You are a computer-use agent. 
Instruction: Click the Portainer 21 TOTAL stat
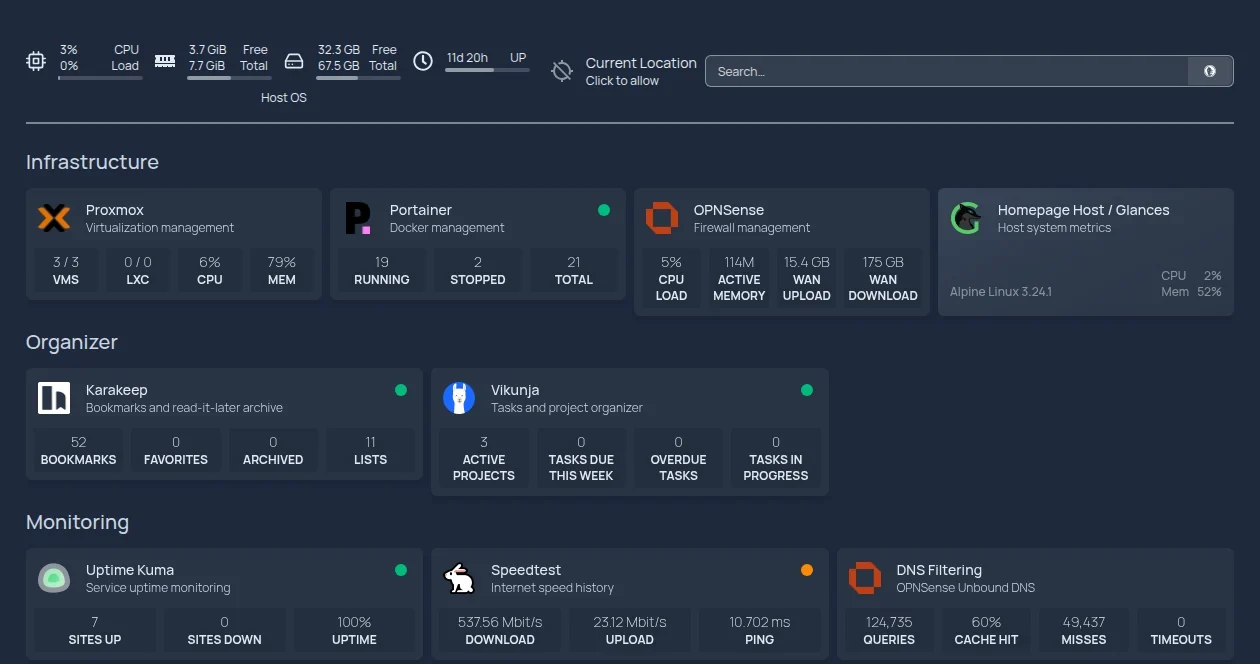tap(574, 270)
